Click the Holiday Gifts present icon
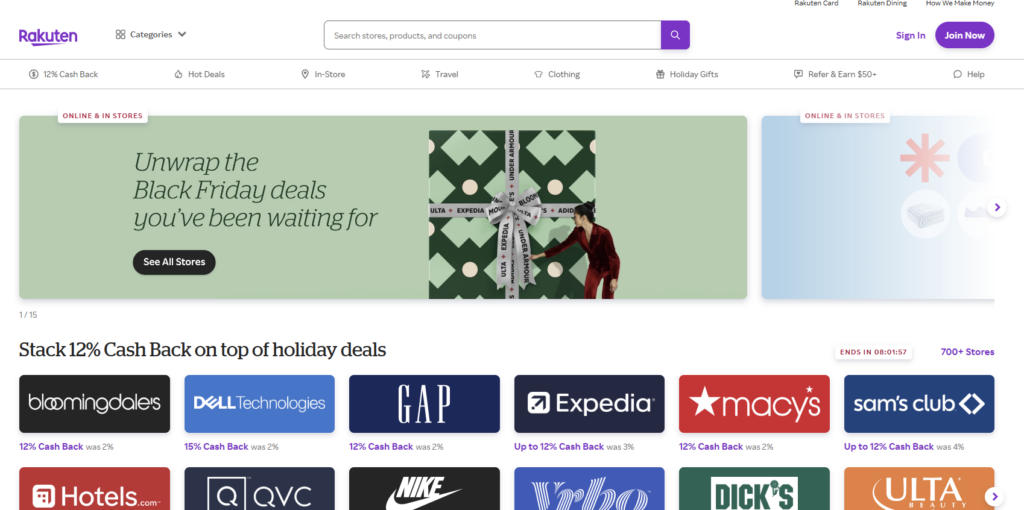 (x=660, y=74)
